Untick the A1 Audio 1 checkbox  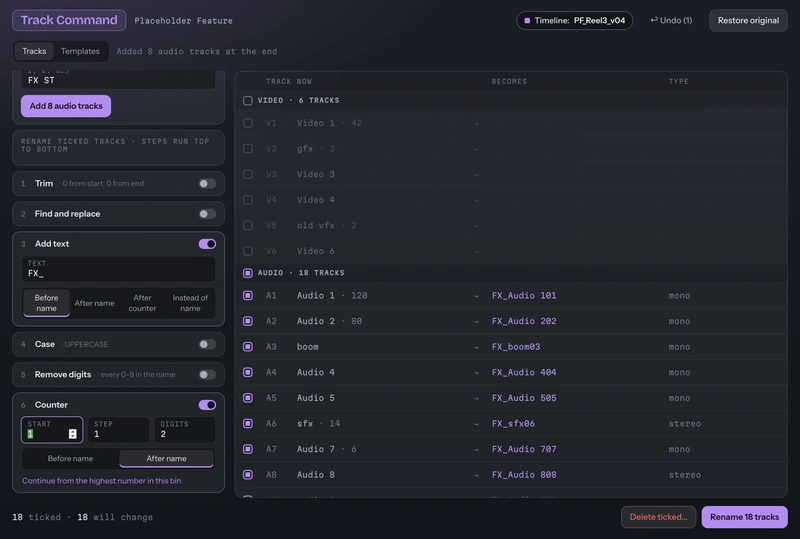247,296
